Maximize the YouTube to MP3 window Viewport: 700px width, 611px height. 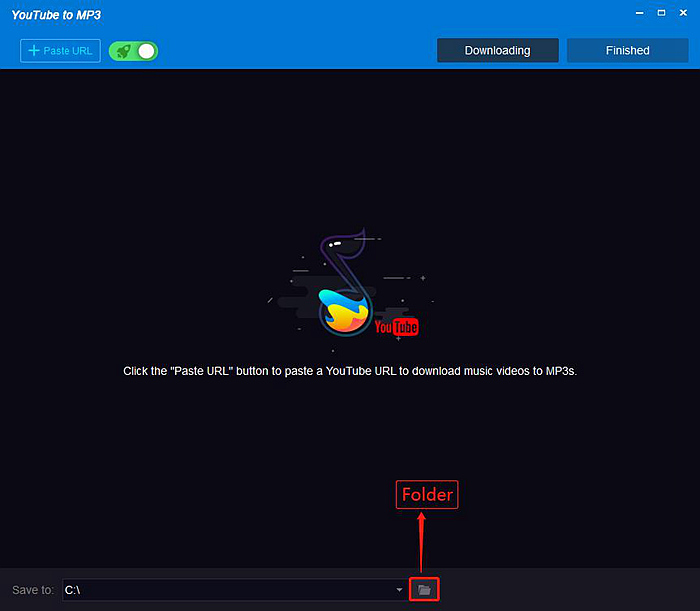pyautogui.click(x=661, y=13)
